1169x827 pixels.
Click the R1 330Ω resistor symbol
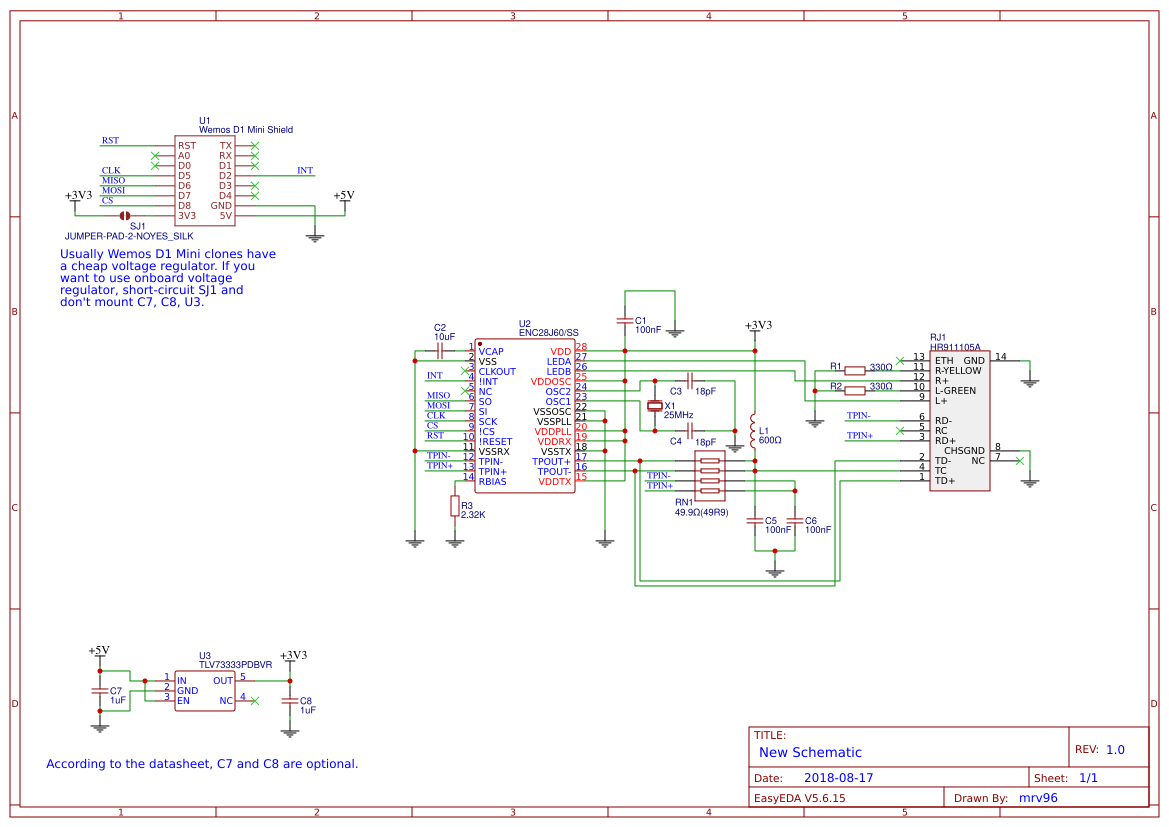pyautogui.click(x=854, y=371)
